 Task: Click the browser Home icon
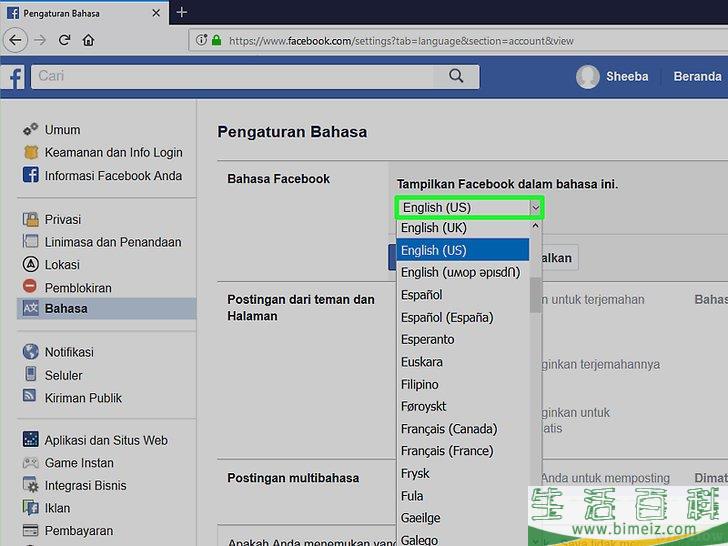[88, 40]
